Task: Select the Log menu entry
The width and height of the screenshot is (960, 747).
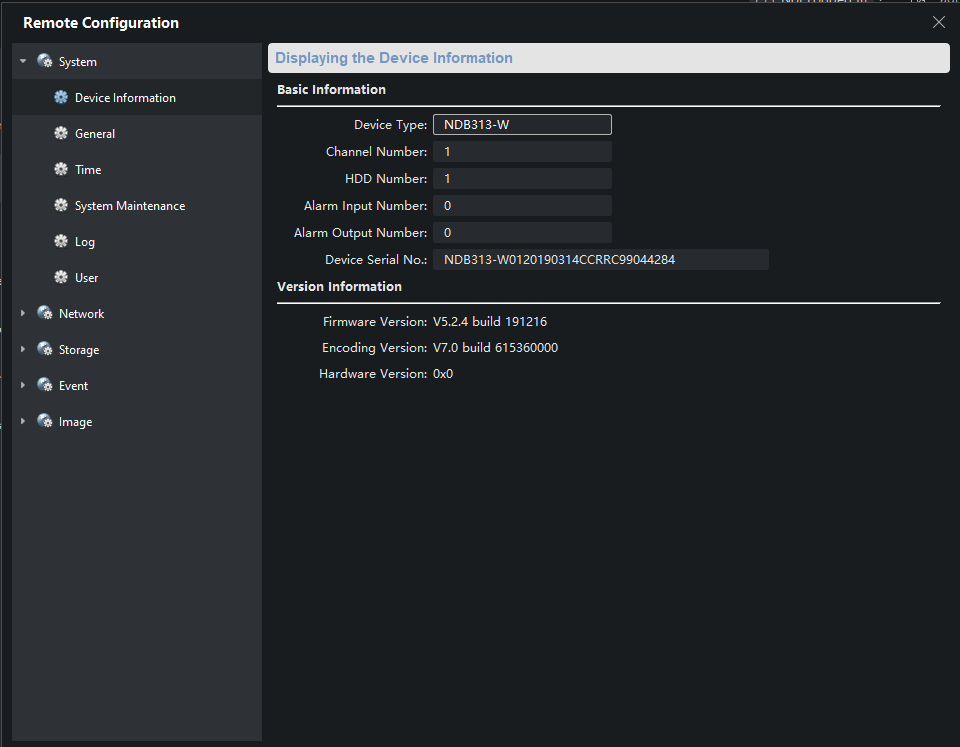Action: click(85, 242)
